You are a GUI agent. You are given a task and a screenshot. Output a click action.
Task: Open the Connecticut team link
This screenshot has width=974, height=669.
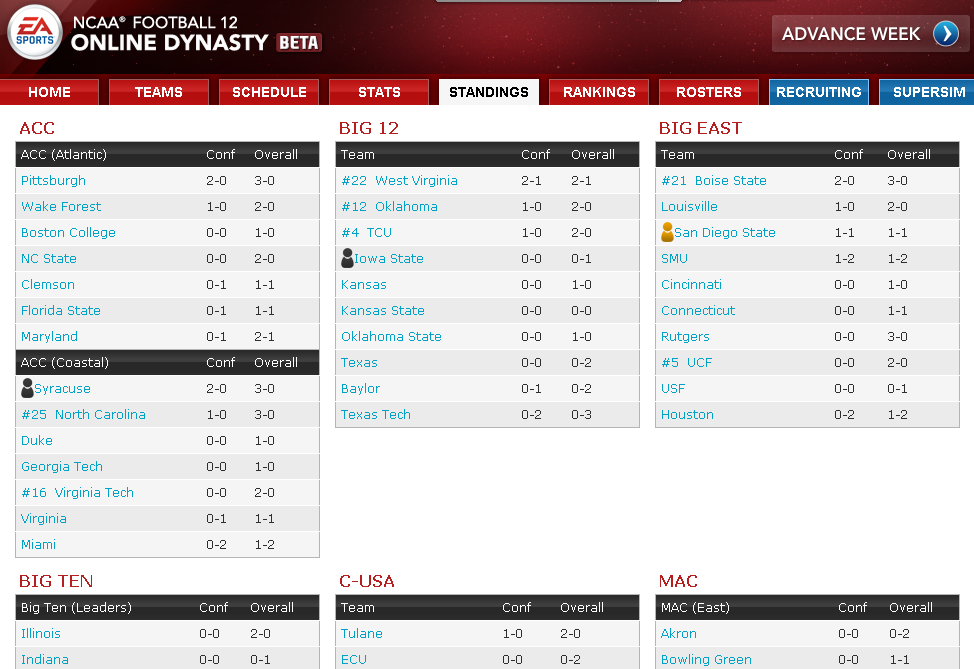698,311
